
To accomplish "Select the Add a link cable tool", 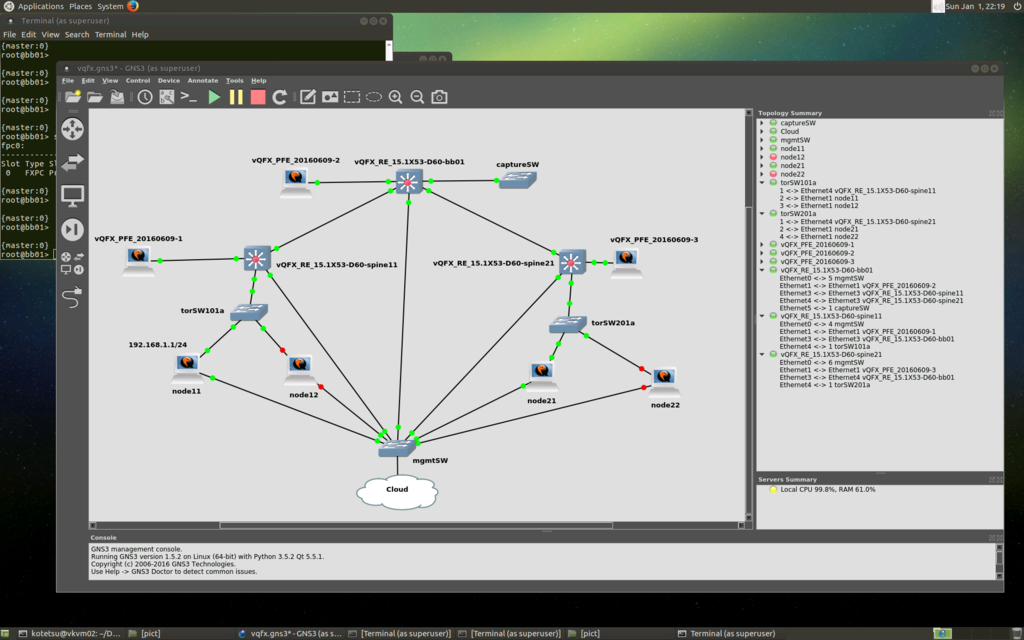I will coord(72,297).
